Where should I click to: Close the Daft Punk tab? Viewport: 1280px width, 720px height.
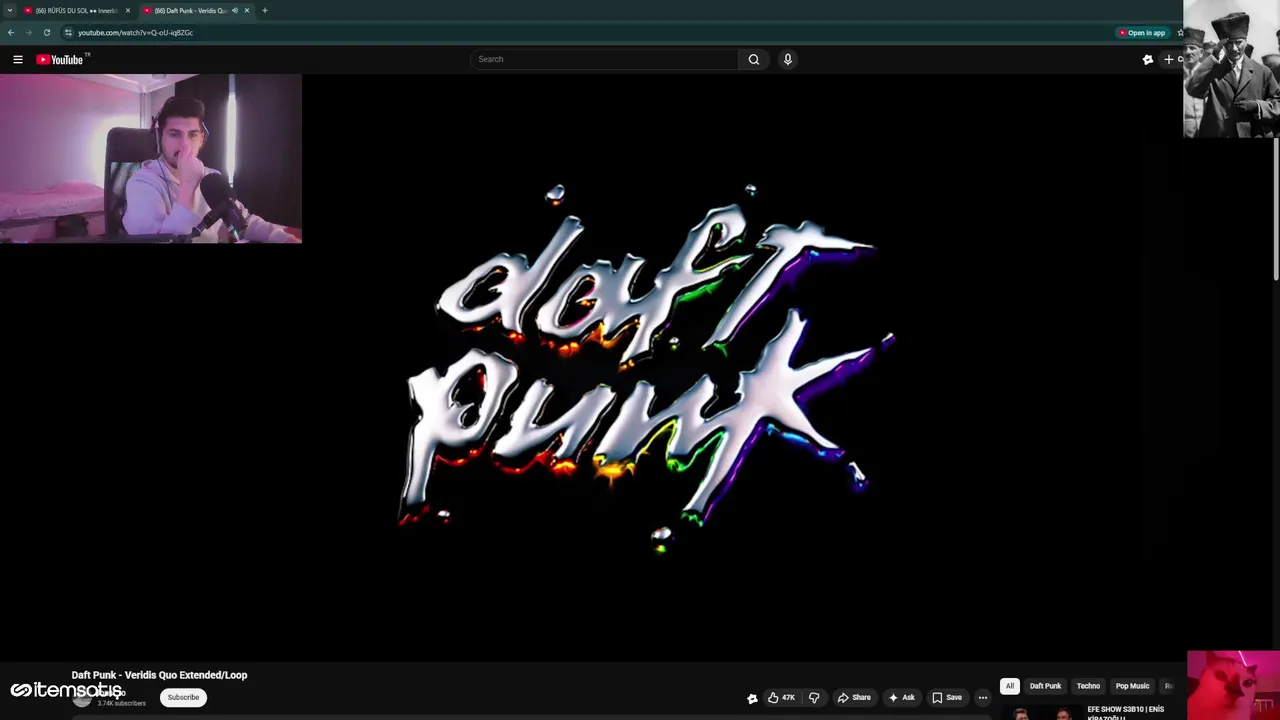247,10
